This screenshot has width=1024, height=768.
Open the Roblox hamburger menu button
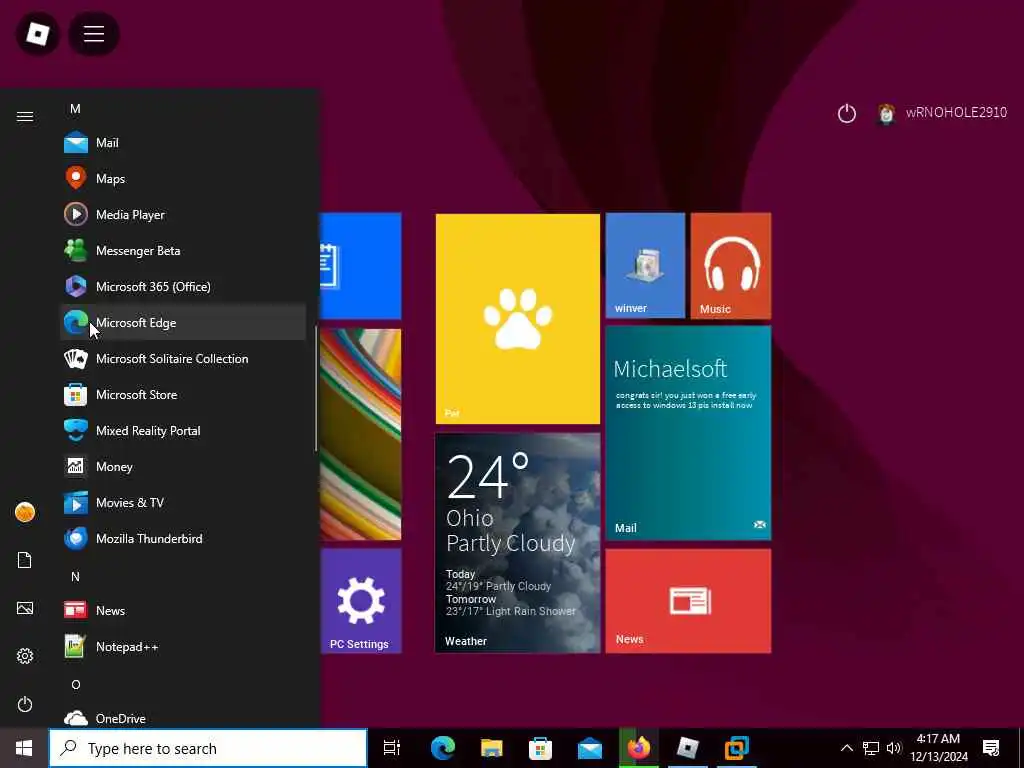[93, 33]
